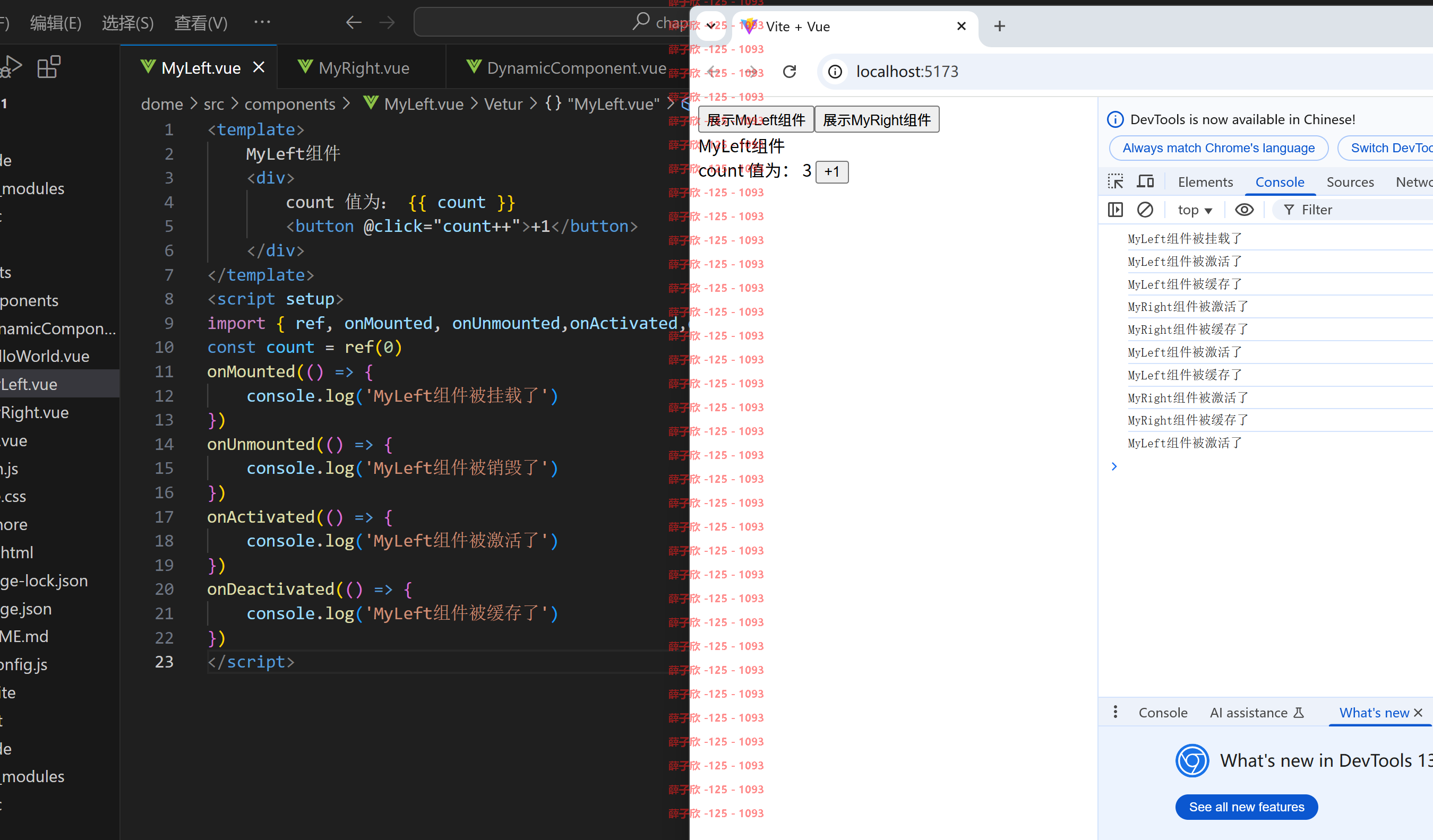Viewport: 1433px width, 840px height.
Task: Select the Console DevTools tab
Action: tap(1280, 182)
